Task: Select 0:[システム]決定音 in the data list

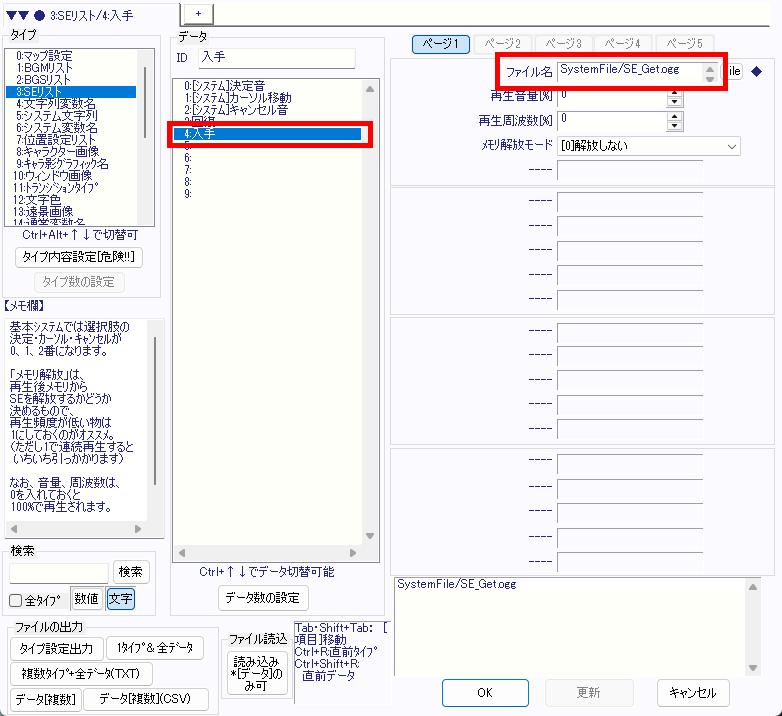Action: 224,86
